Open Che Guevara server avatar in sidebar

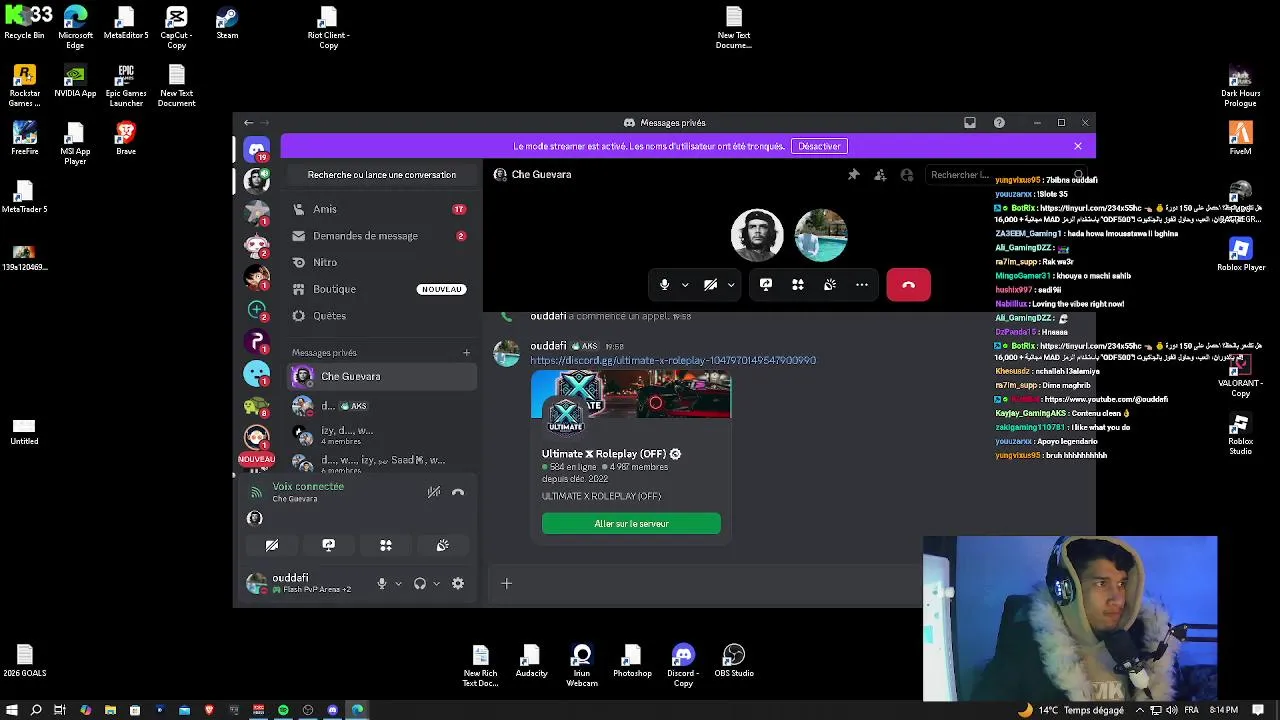pyautogui.click(x=257, y=181)
